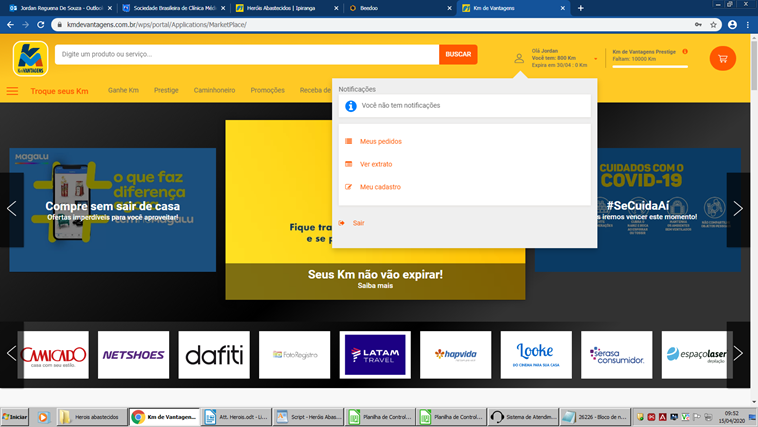Switch to Sociedade Brasileira de Clínica tab
The width and height of the screenshot is (758, 427).
pos(174,8)
